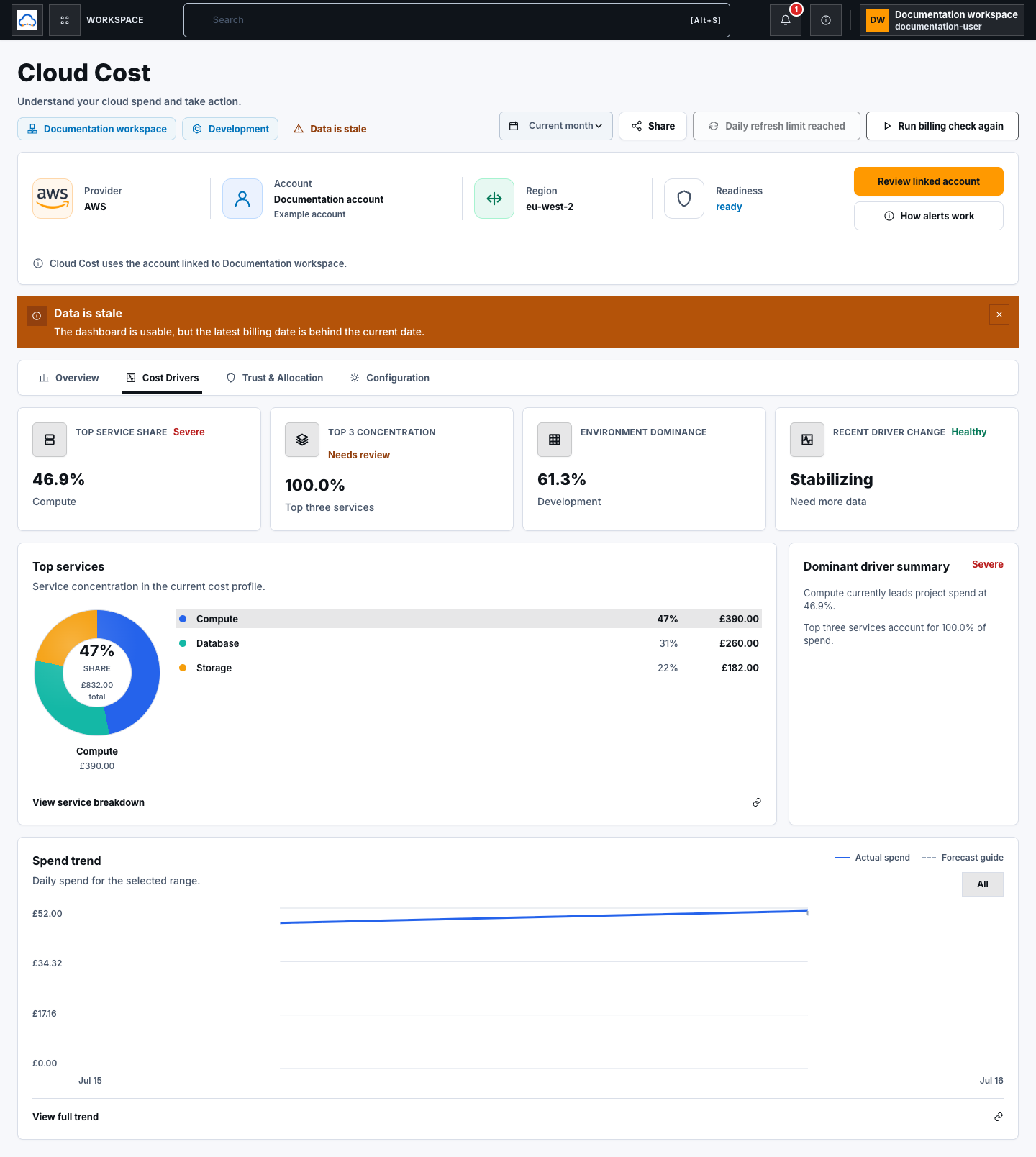
Task: Click the Top Service Share card icon
Action: coord(50,440)
